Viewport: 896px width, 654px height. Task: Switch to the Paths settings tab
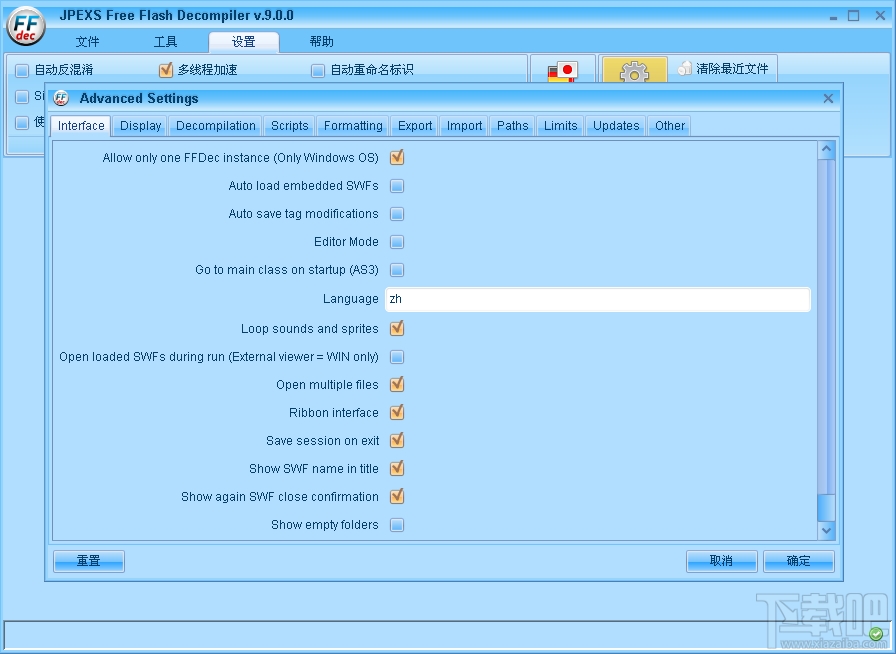pyautogui.click(x=512, y=126)
